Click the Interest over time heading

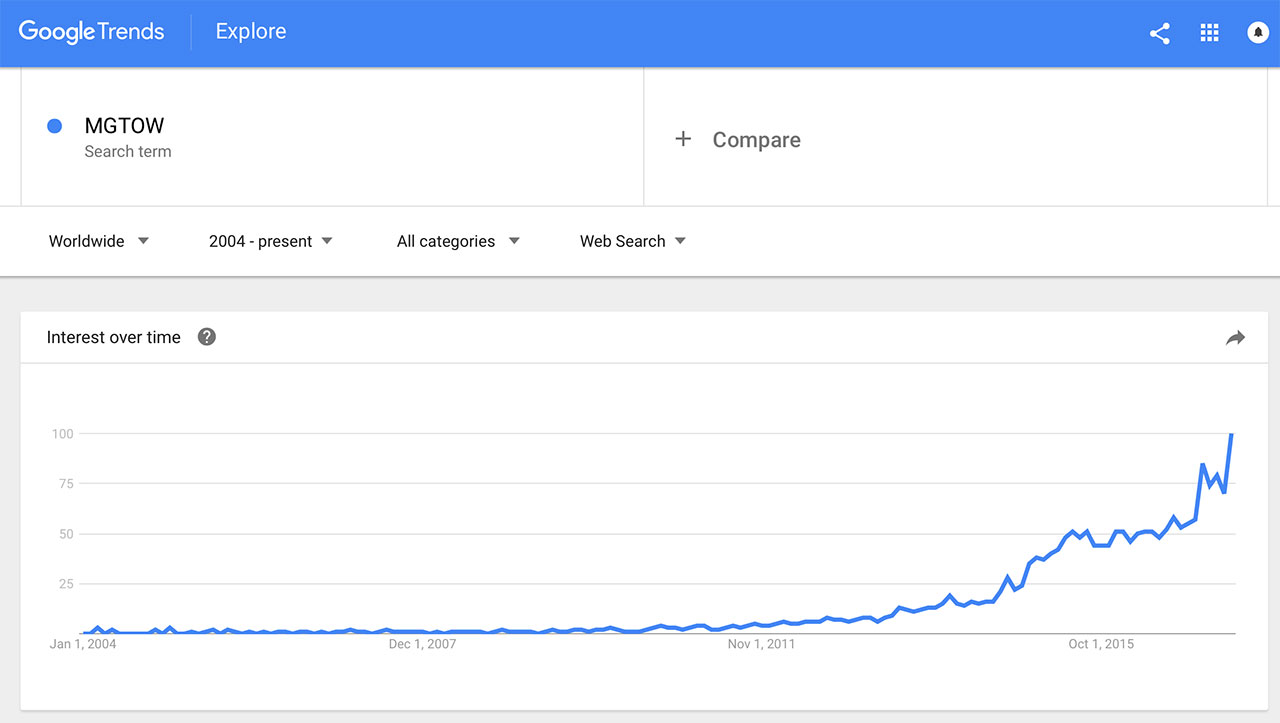(114, 338)
